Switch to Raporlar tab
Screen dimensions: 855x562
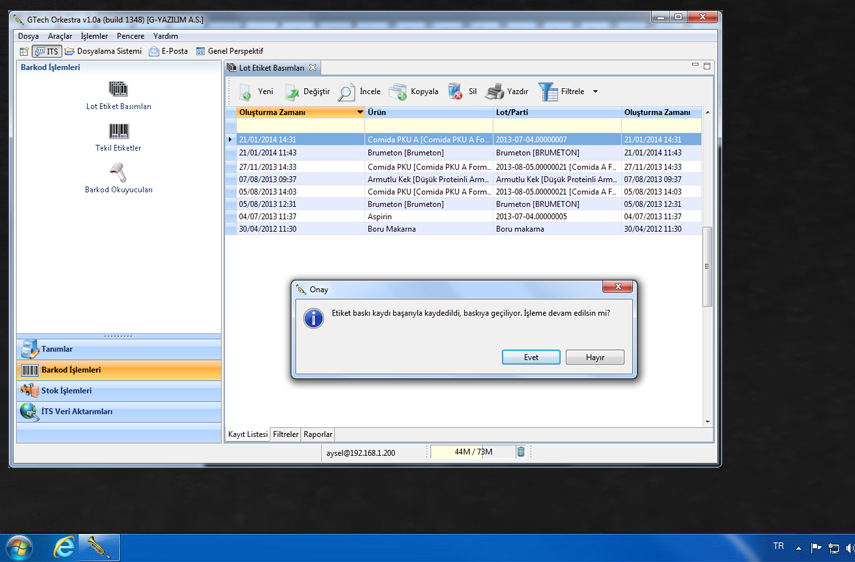click(318, 434)
